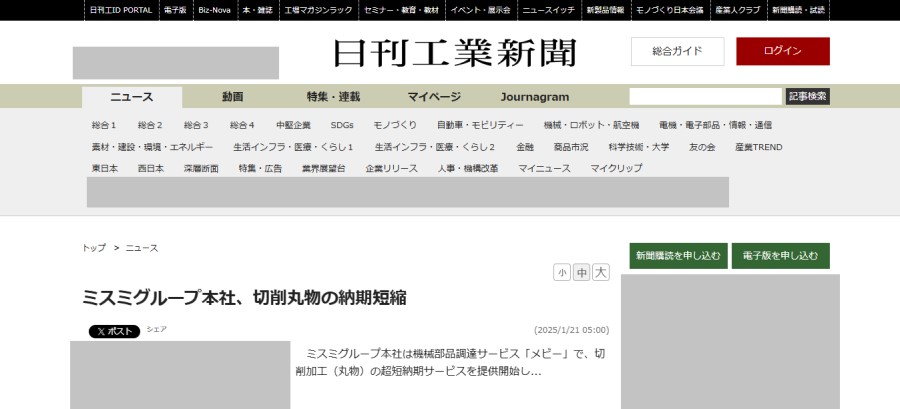Click トップ breadcrumb link
Viewport: 900px width, 409px height.
(94, 248)
